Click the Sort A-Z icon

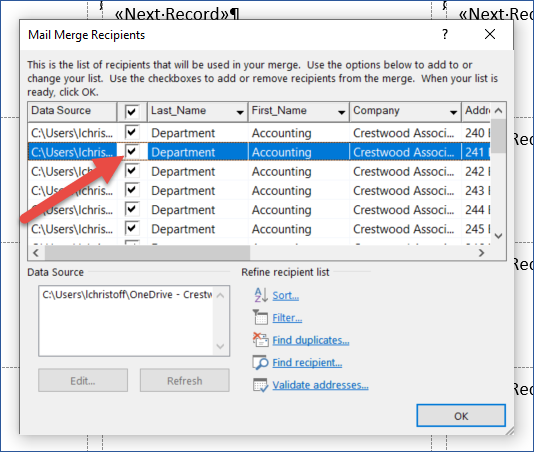[261, 295]
